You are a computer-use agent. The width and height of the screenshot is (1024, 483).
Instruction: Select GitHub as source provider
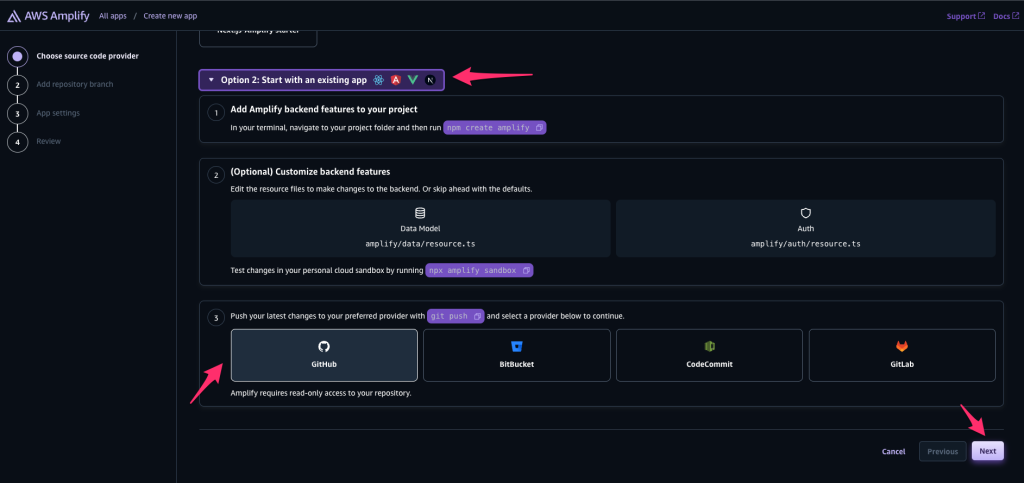(324, 355)
